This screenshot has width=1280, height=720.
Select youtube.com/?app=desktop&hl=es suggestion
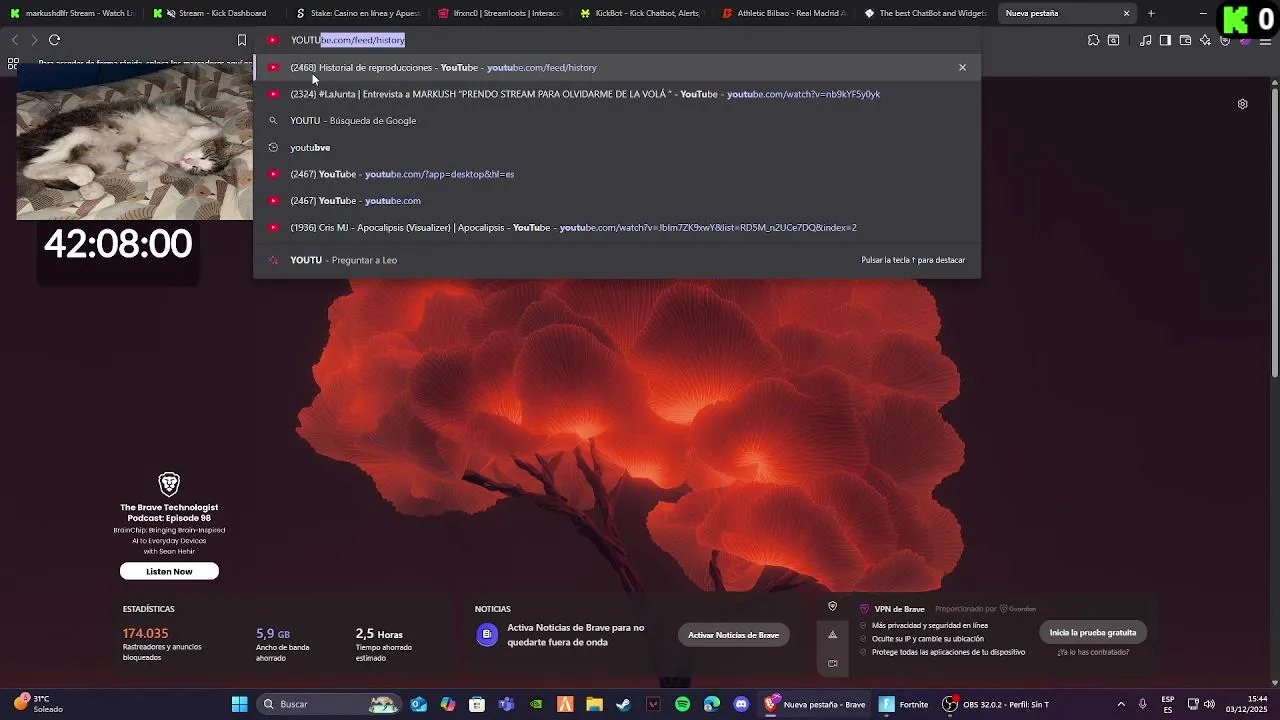click(616, 174)
